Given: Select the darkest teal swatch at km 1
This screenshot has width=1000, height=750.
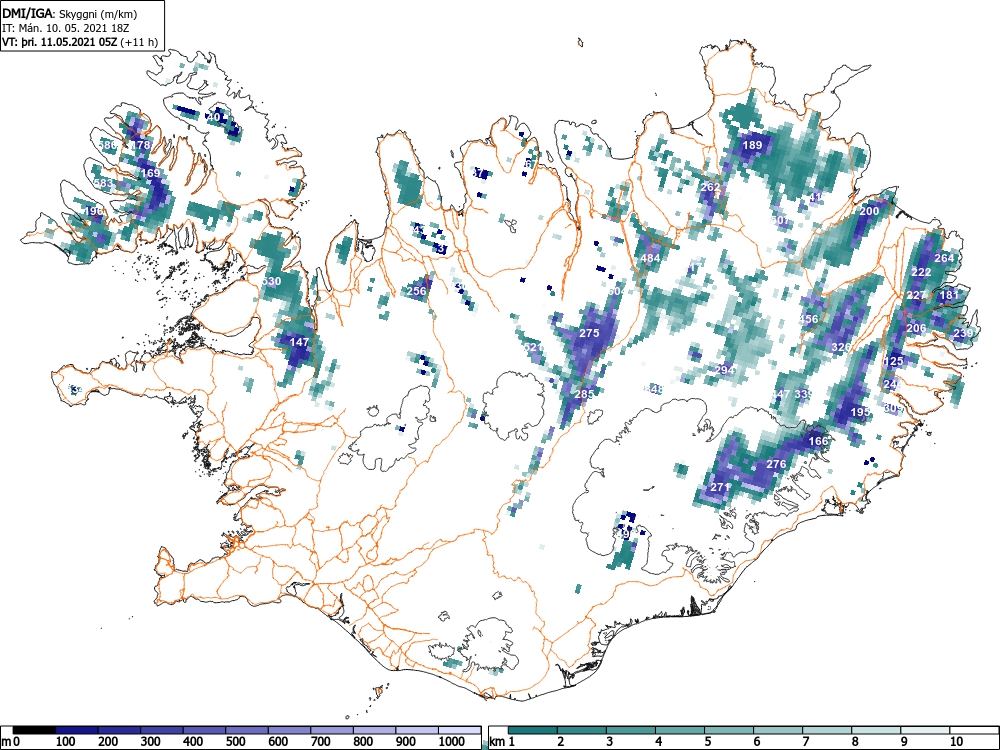Looking at the screenshot, I should click(533, 730).
